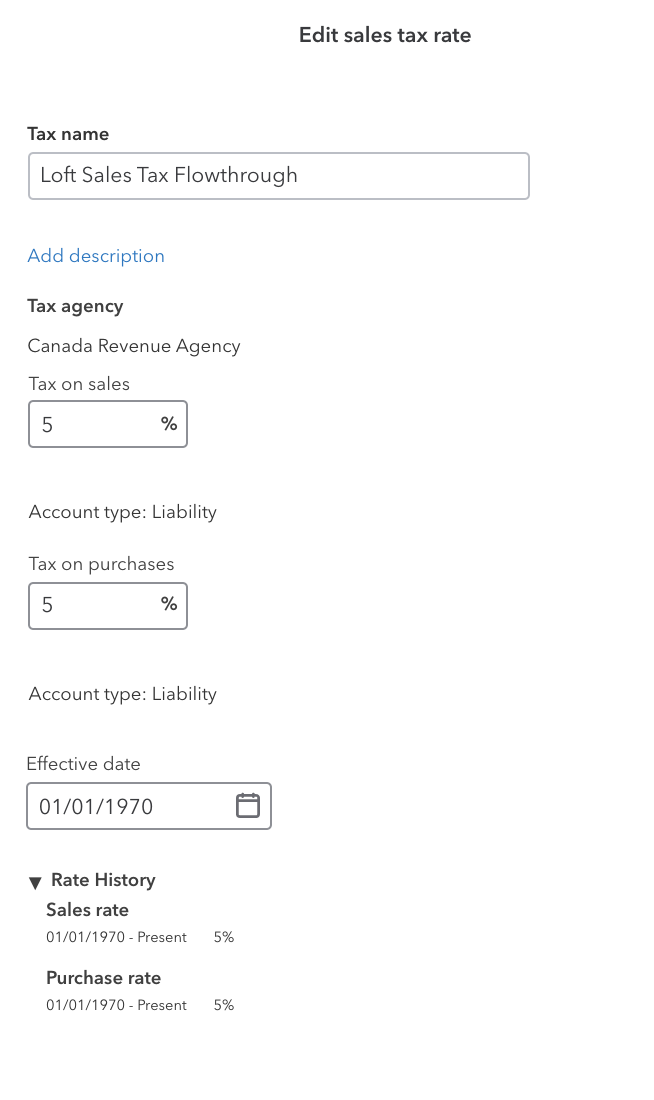Click the Tax on purchases percentage field
The width and height of the screenshot is (654, 1100).
click(95, 605)
